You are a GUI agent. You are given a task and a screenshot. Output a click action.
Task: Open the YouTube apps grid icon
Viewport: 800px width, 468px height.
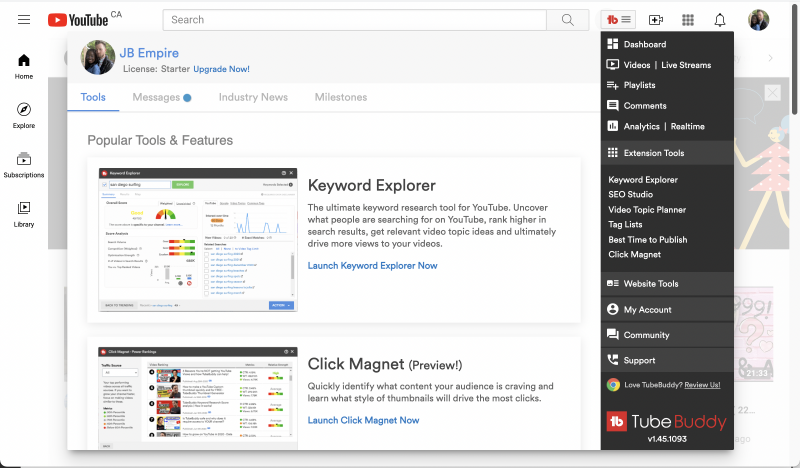point(688,20)
